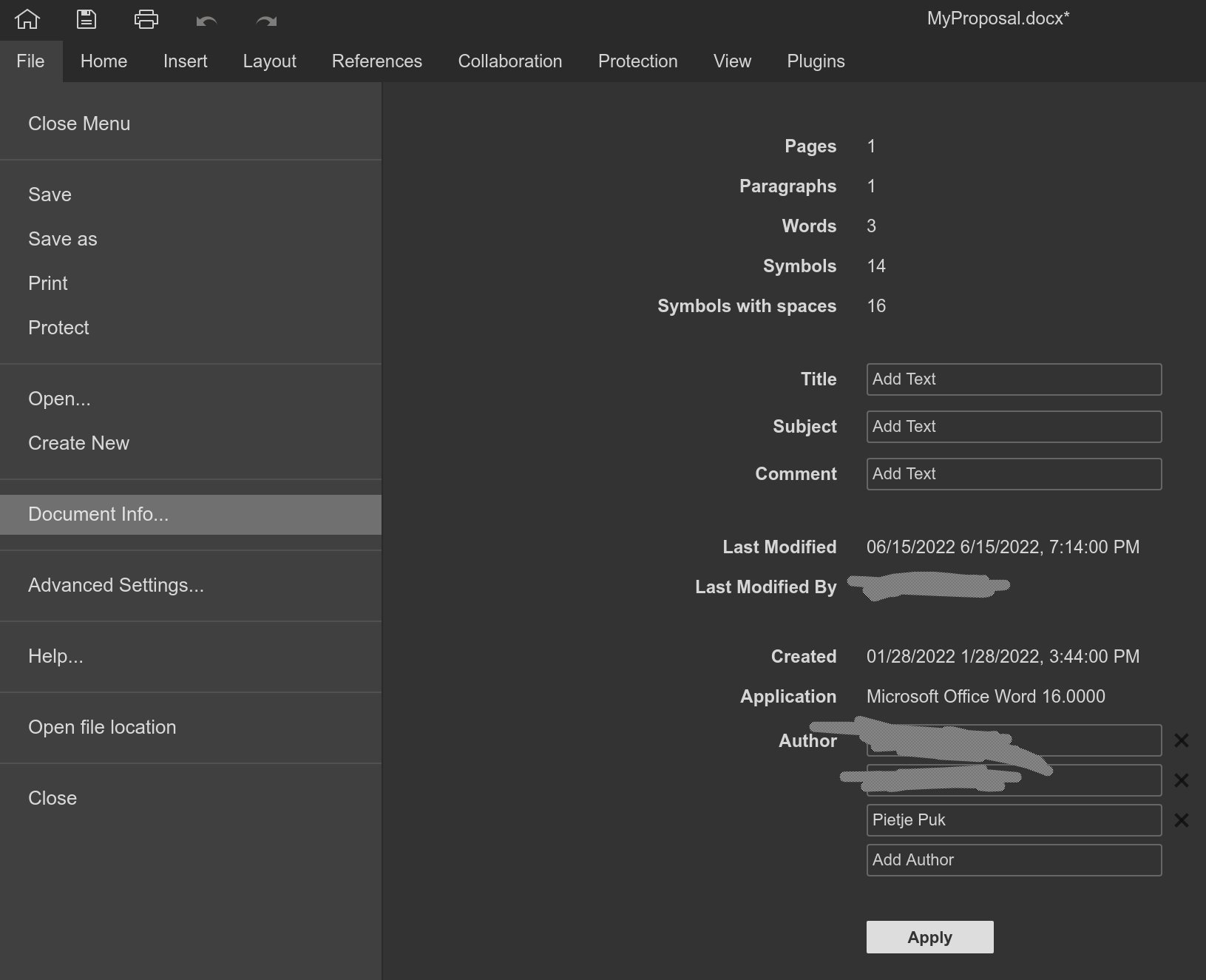Select Create New
The height and width of the screenshot is (980, 1206).
tap(78, 443)
